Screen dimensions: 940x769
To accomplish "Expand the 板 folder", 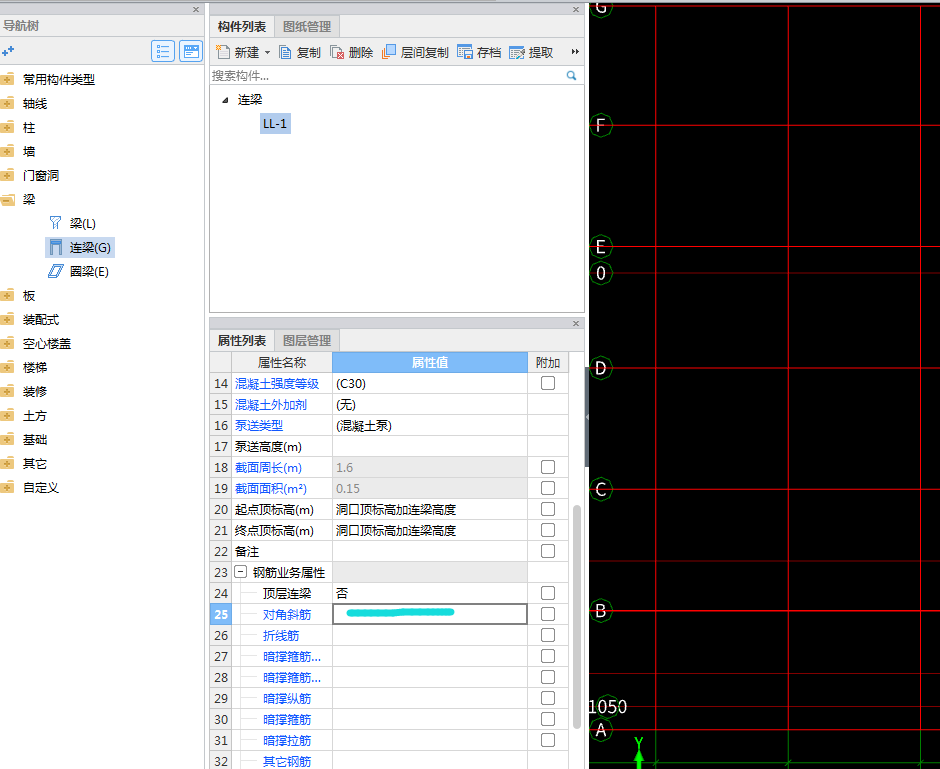I will [7, 295].
